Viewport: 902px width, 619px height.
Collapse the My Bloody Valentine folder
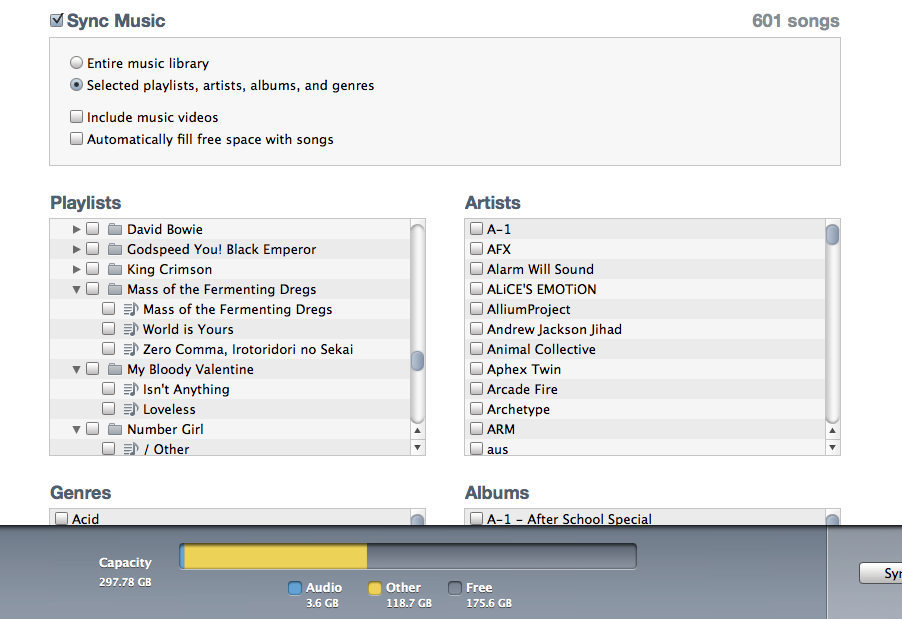[77, 369]
